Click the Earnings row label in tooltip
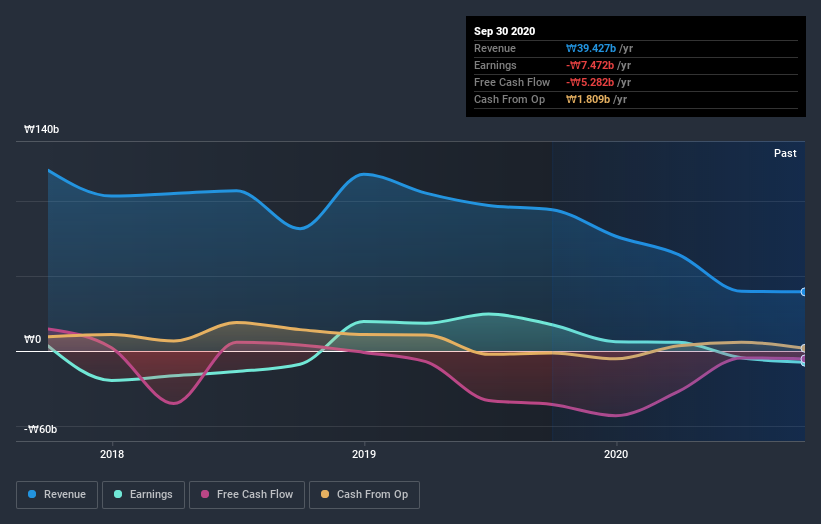 coord(495,65)
